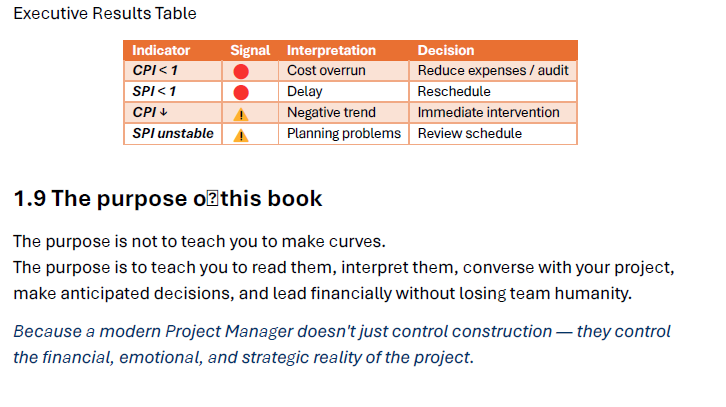Click the Decision header cell
The height and width of the screenshot is (407, 726).
[493, 50]
